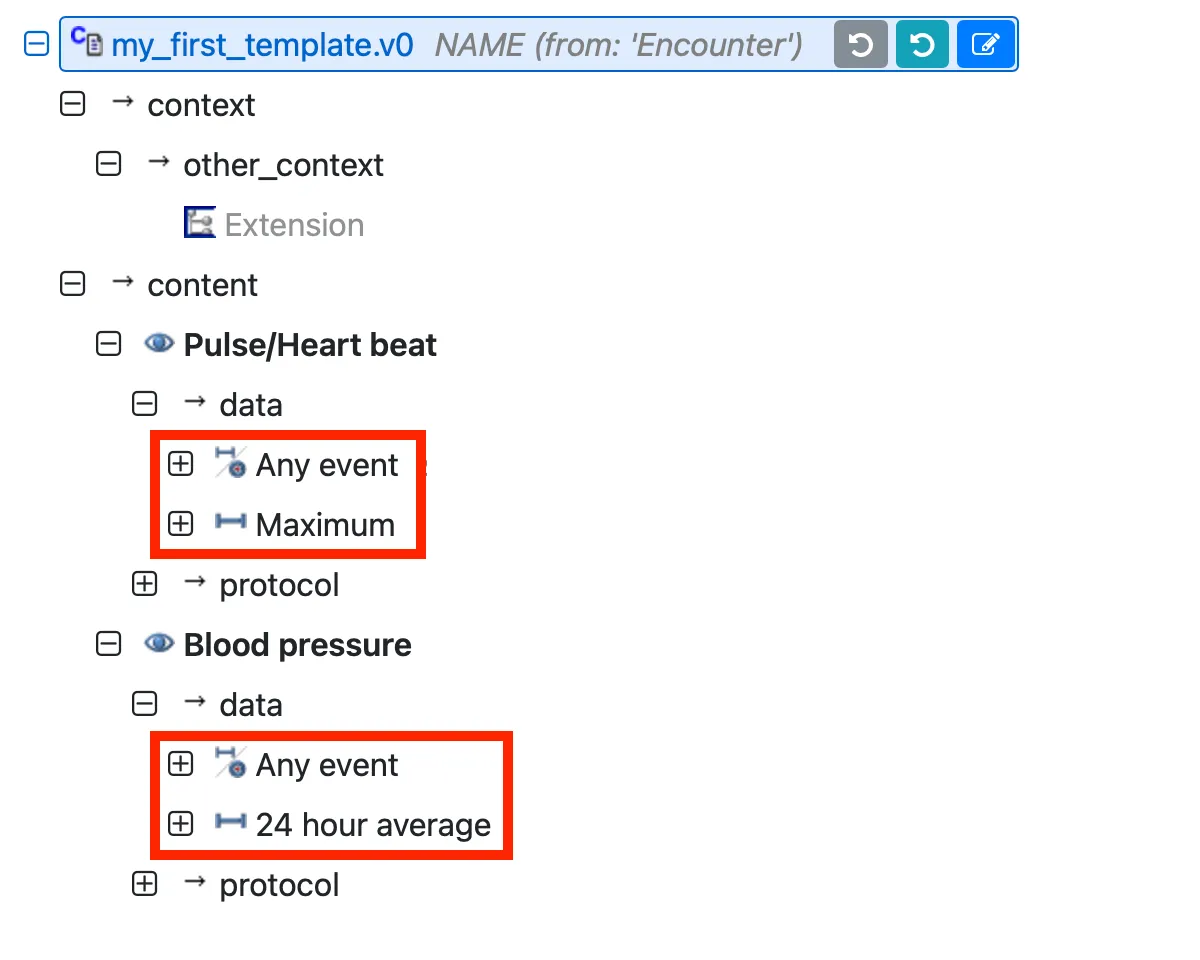Click the gray undo arrow button
This screenshot has width=1200, height=960.
click(x=861, y=45)
